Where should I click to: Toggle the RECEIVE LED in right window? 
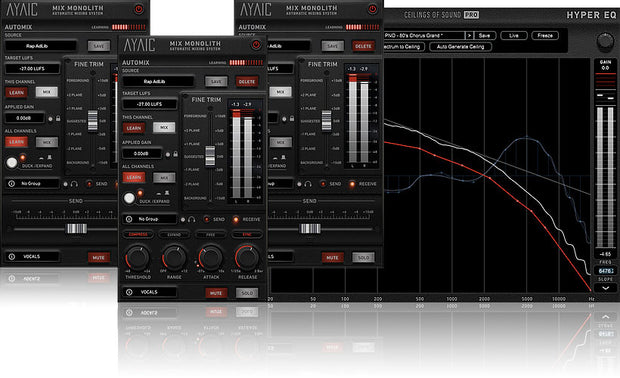point(352,184)
